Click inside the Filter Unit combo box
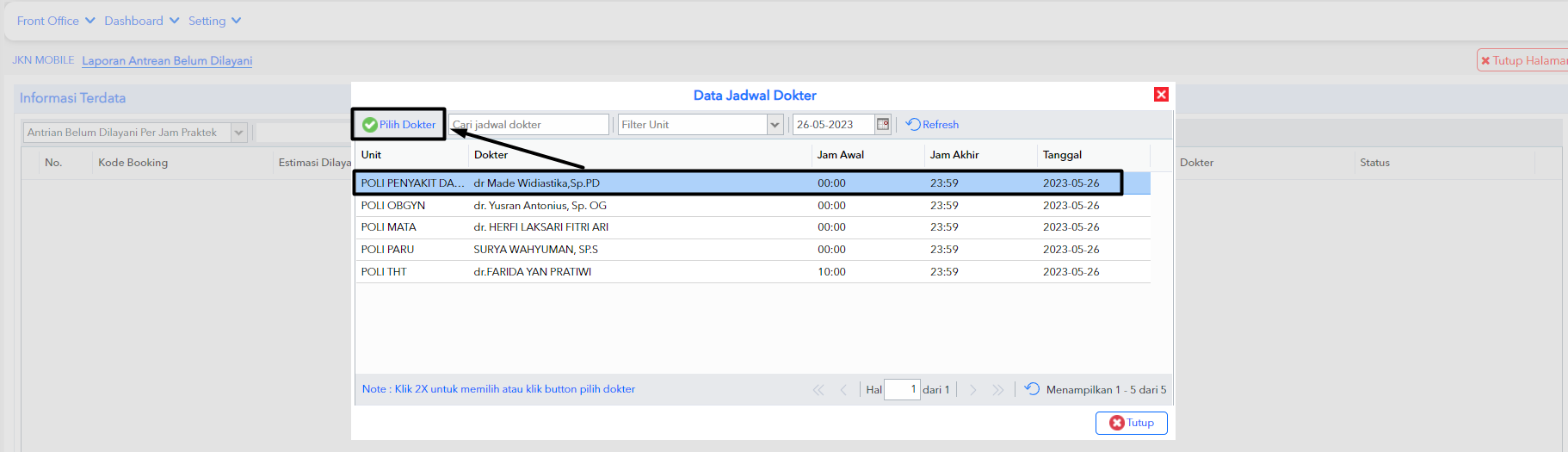The height and width of the screenshot is (452, 1568). [692, 125]
